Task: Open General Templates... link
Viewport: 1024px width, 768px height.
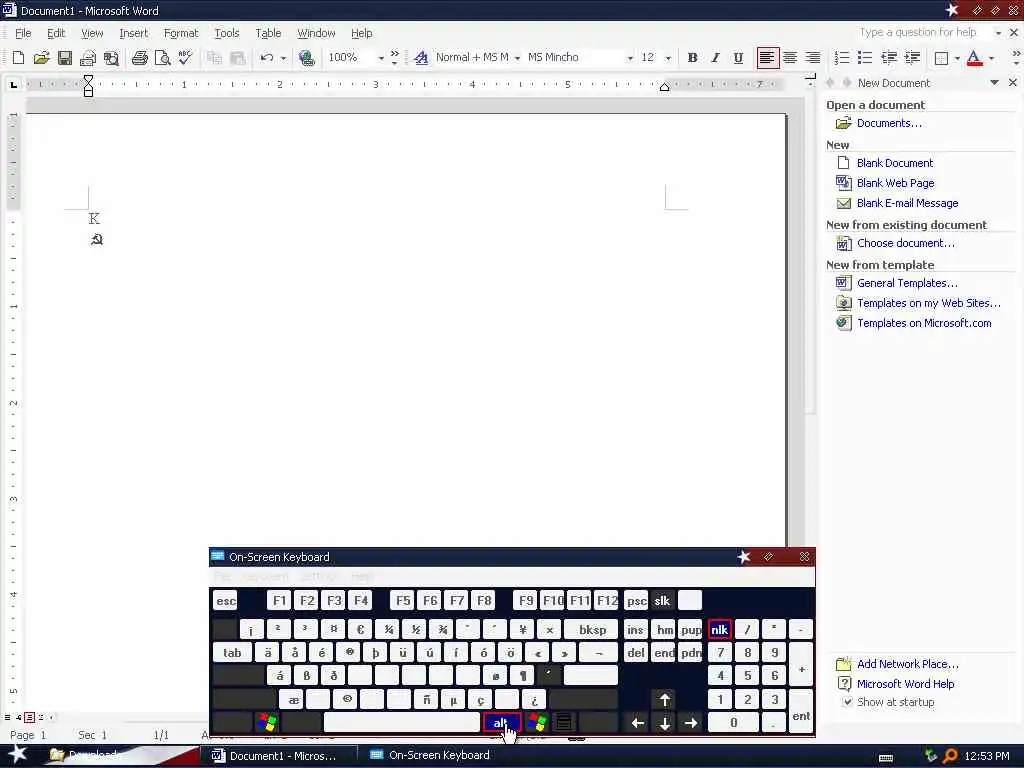Action: click(x=907, y=283)
